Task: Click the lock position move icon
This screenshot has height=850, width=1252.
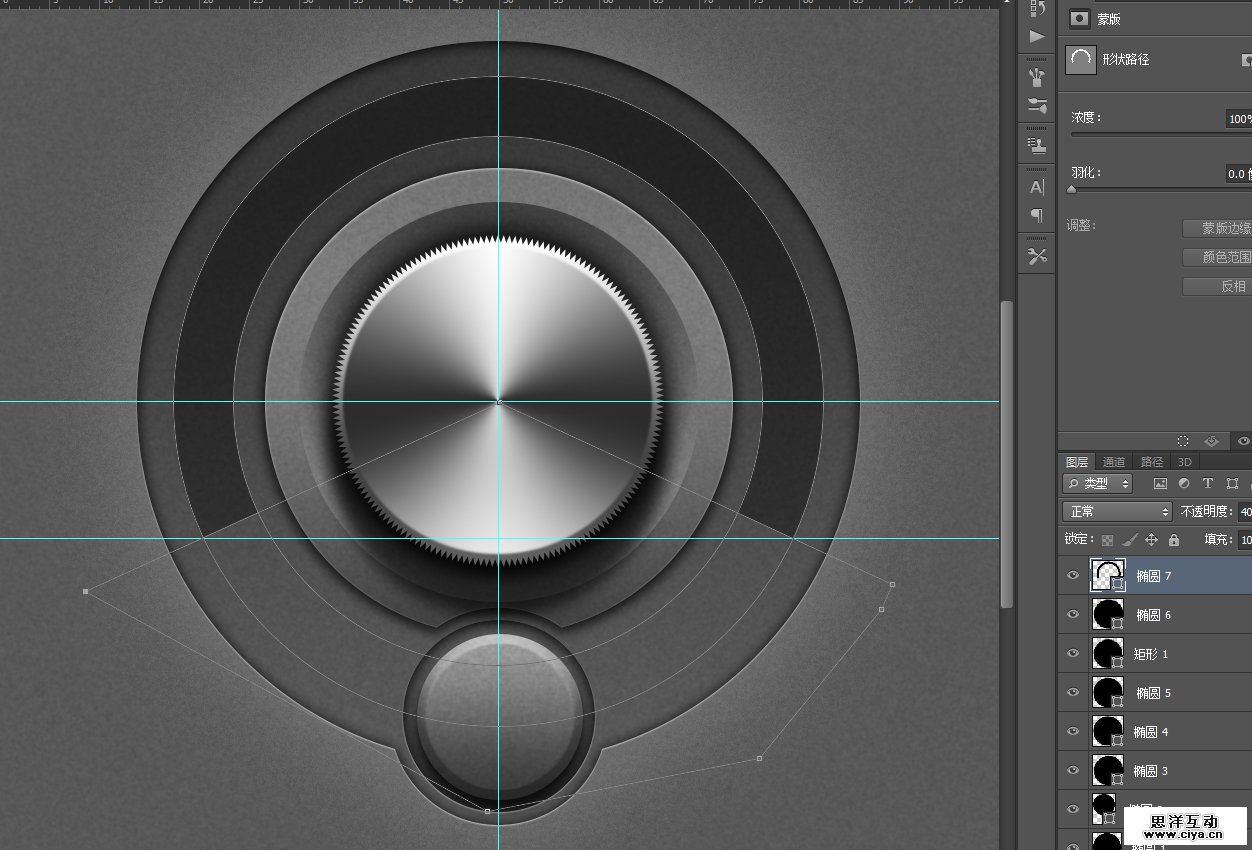Action: pyautogui.click(x=1151, y=540)
